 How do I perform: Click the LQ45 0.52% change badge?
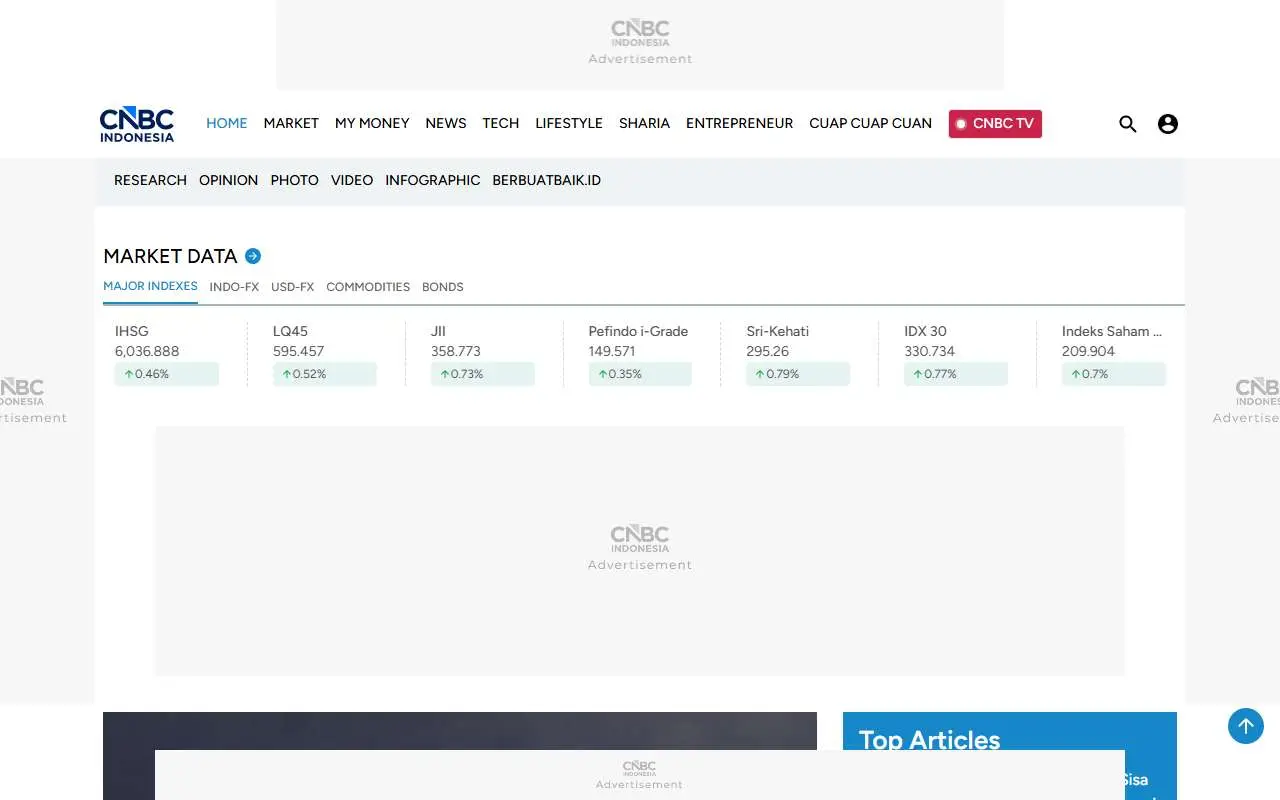coord(325,374)
